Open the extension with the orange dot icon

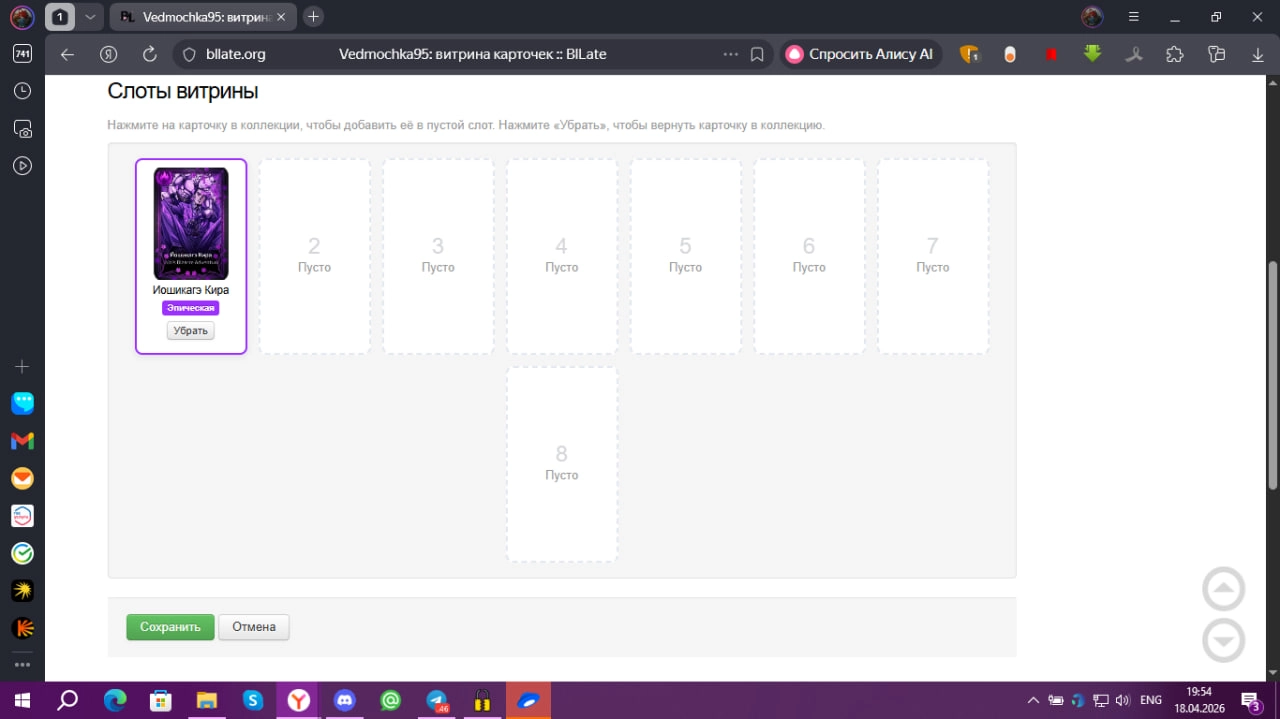pyautogui.click(x=1010, y=55)
